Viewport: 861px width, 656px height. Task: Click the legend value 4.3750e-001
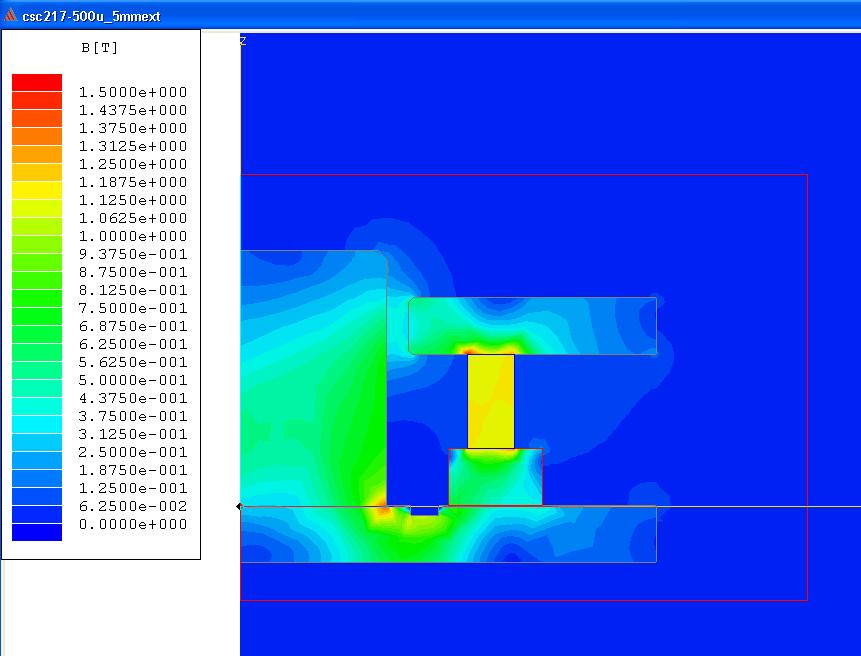click(133, 399)
